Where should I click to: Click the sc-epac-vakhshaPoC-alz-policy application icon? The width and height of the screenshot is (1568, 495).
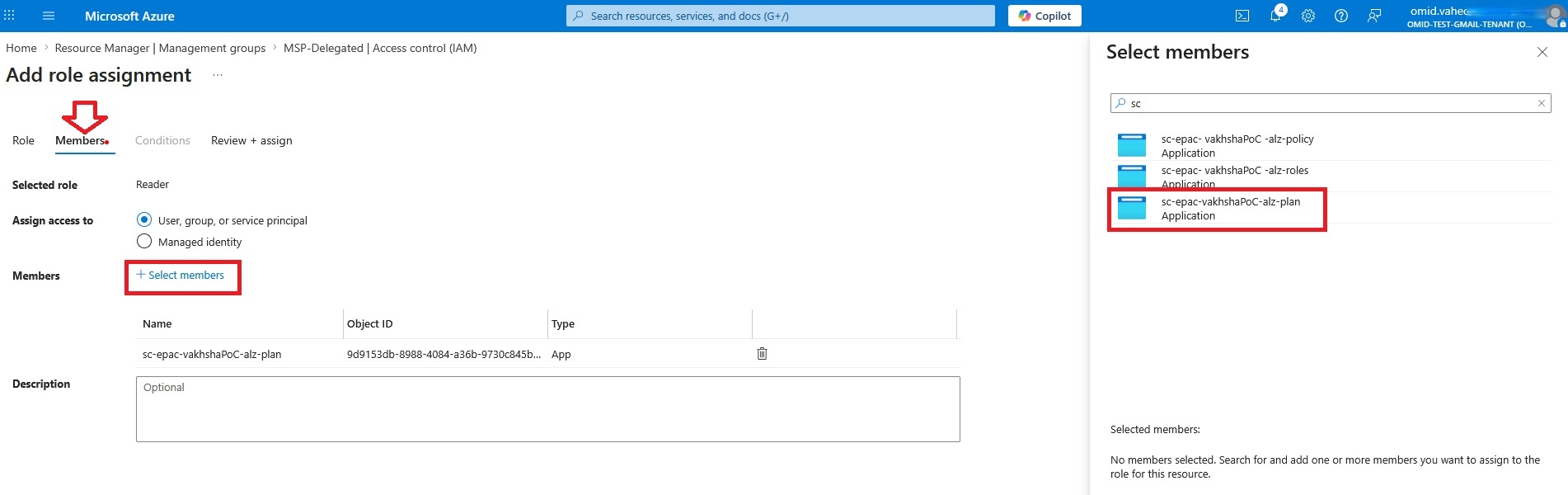(x=1132, y=145)
